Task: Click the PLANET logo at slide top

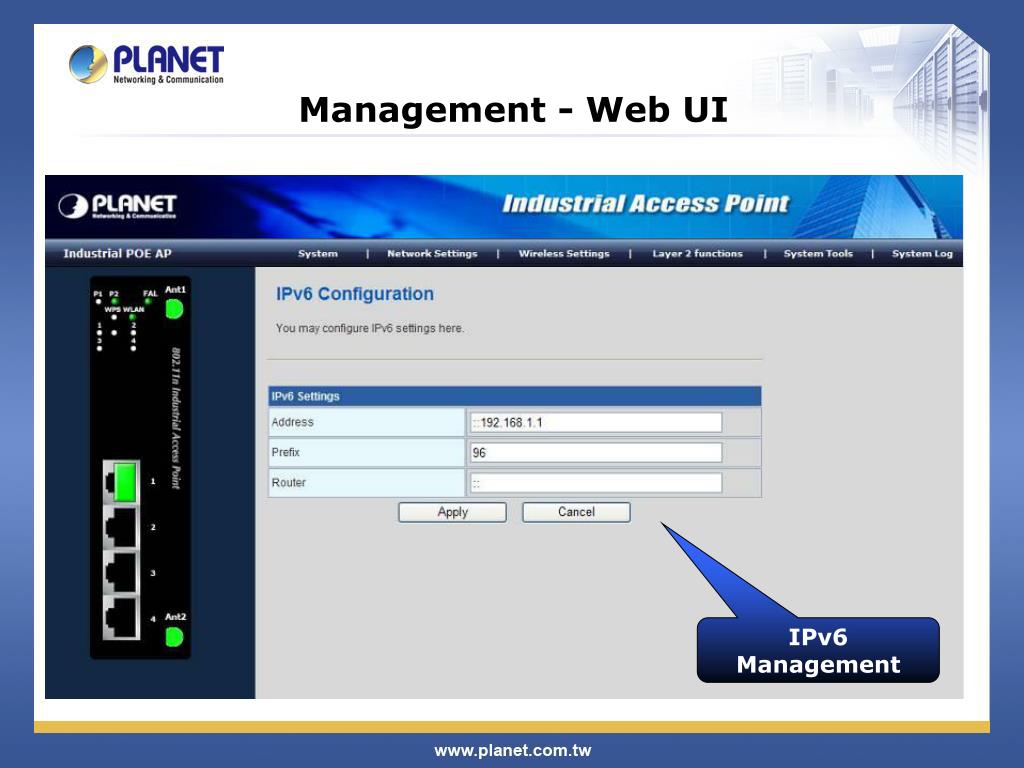Action: [146, 64]
